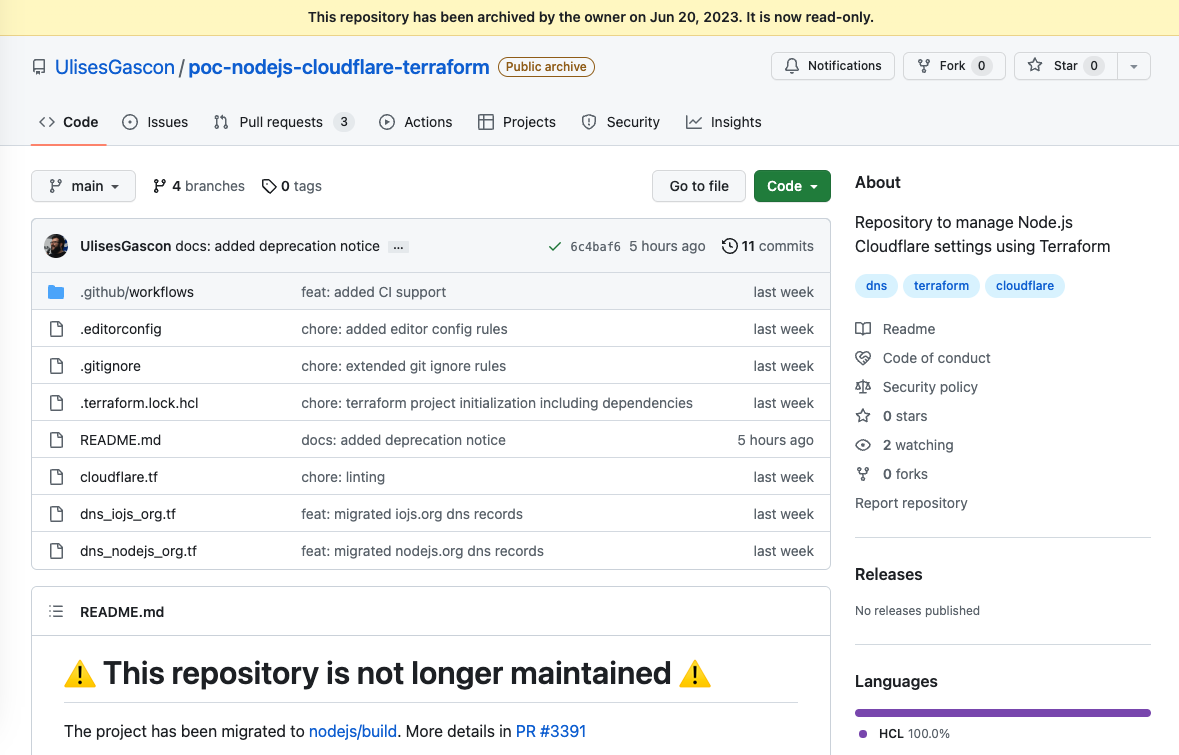This screenshot has width=1179, height=755.
Task: Open the star lists dropdown arrow
Action: click(x=1134, y=66)
